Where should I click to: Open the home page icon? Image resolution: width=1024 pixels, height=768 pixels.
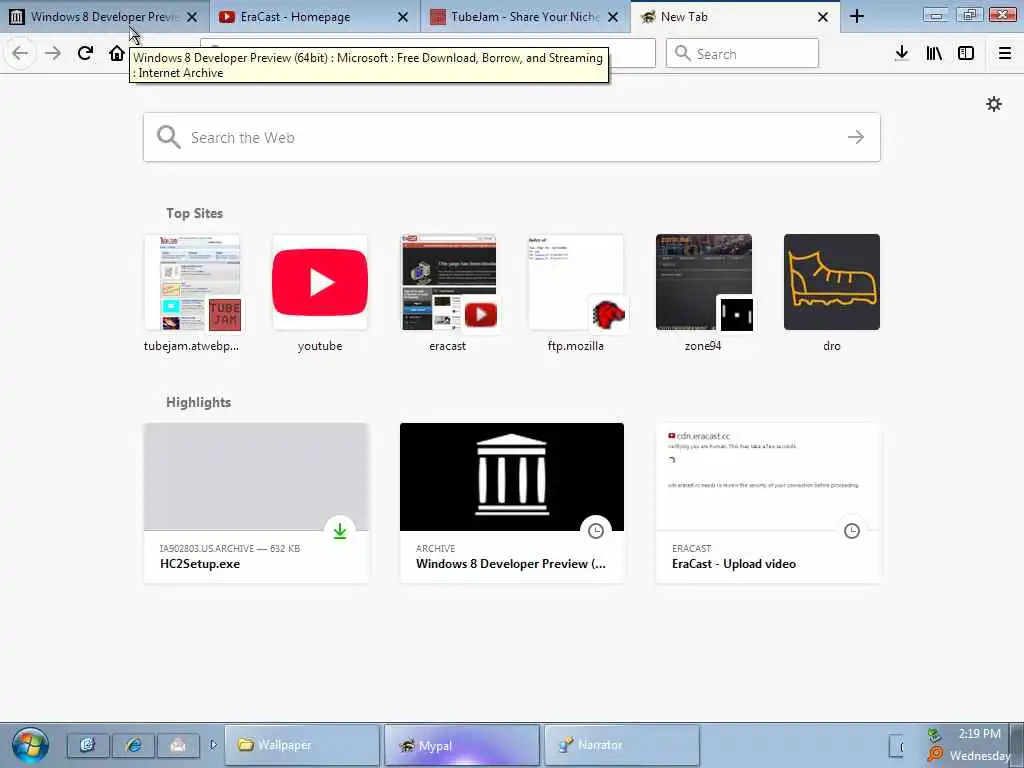pyautogui.click(x=117, y=53)
